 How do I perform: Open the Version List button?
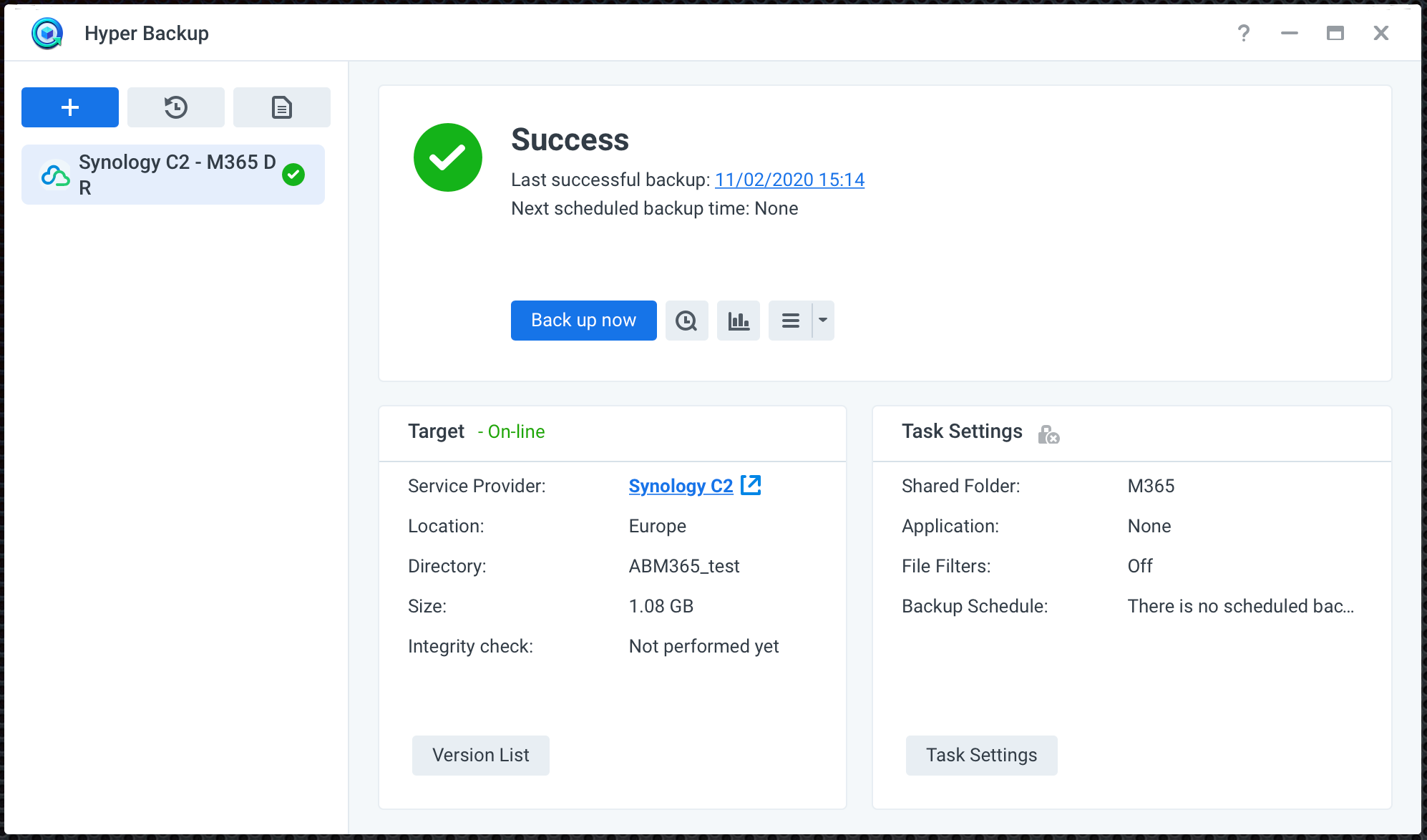(481, 756)
